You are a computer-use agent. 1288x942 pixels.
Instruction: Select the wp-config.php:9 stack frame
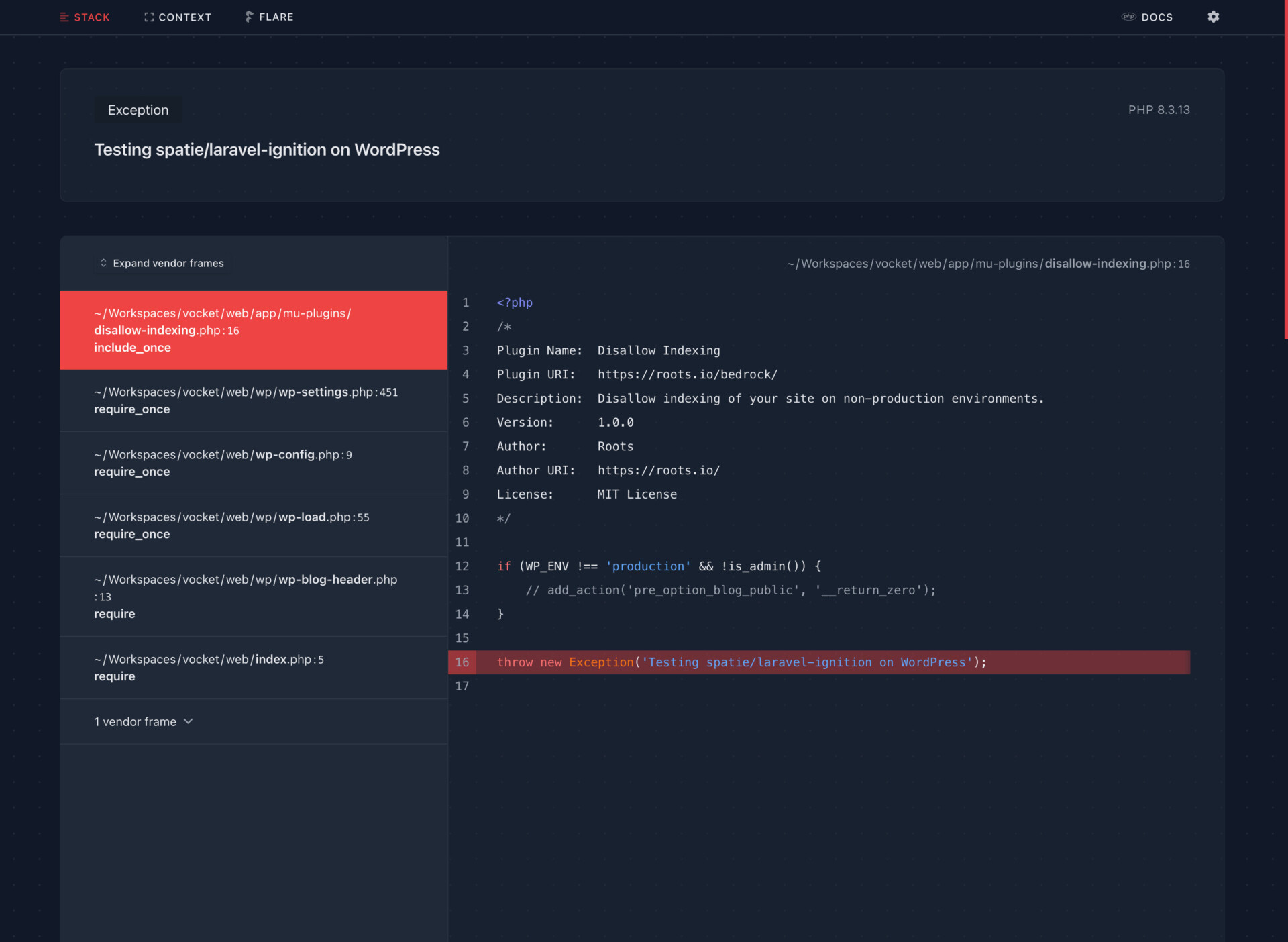(x=254, y=463)
